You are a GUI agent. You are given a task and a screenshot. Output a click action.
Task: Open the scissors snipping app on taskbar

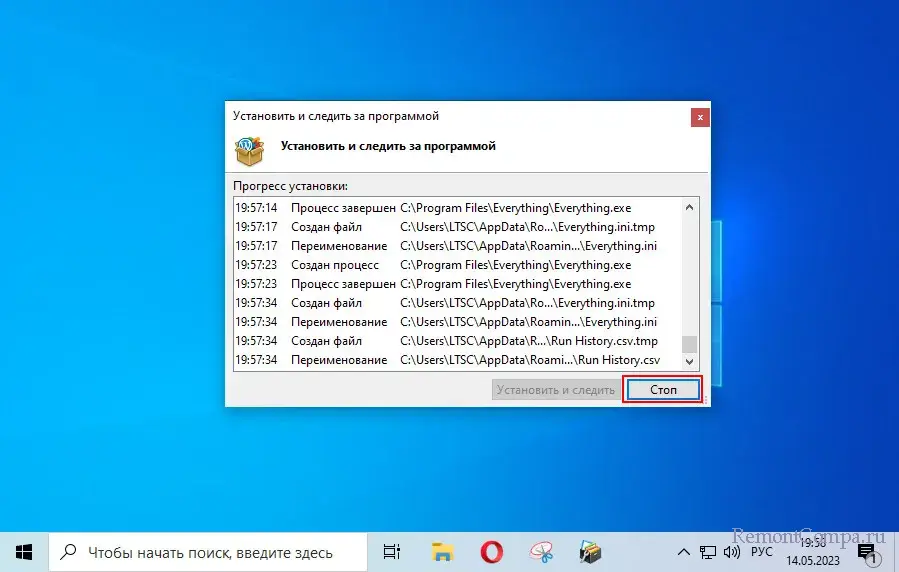pos(541,551)
